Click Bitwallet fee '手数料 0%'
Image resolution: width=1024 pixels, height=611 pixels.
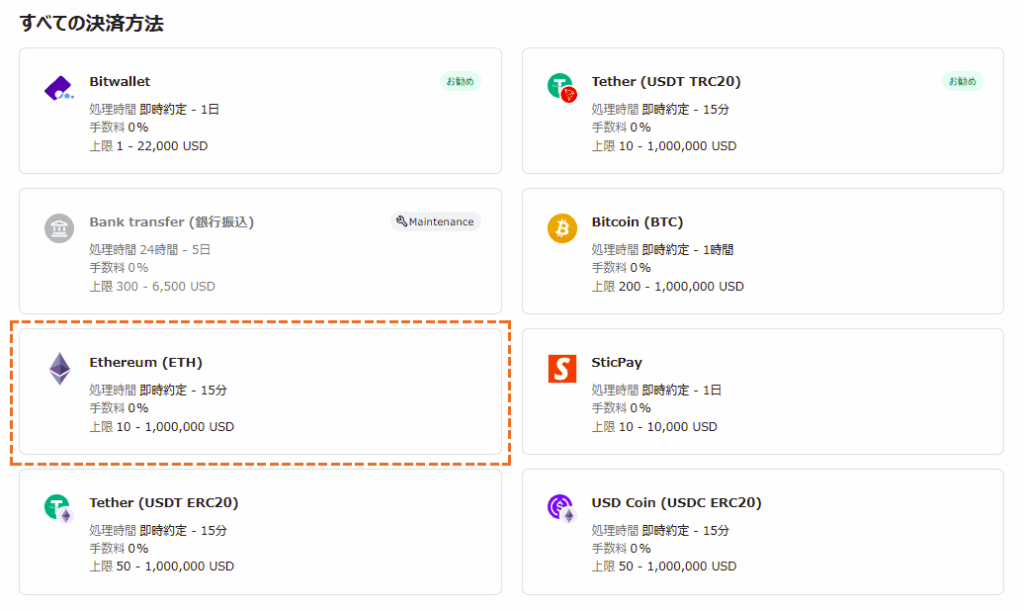click(x=119, y=127)
